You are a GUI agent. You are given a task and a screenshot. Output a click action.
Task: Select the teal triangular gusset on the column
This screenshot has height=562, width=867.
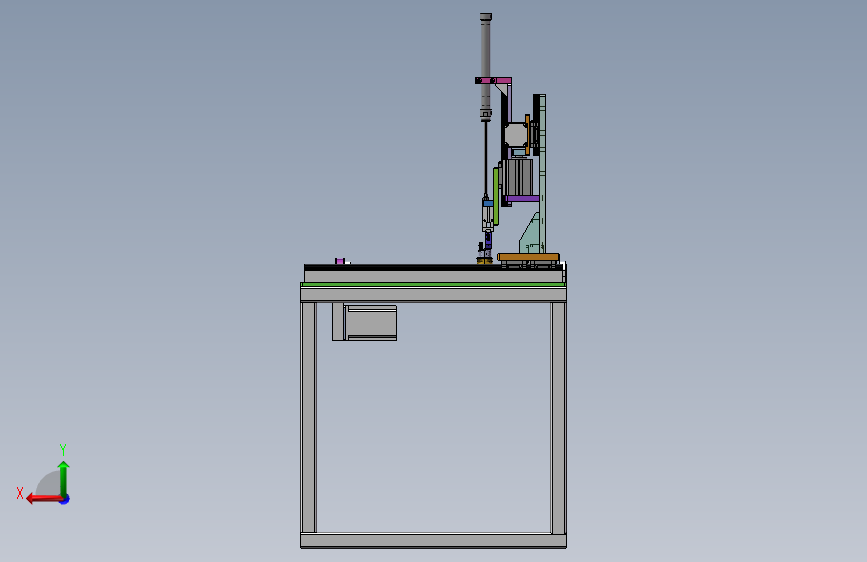(x=530, y=234)
